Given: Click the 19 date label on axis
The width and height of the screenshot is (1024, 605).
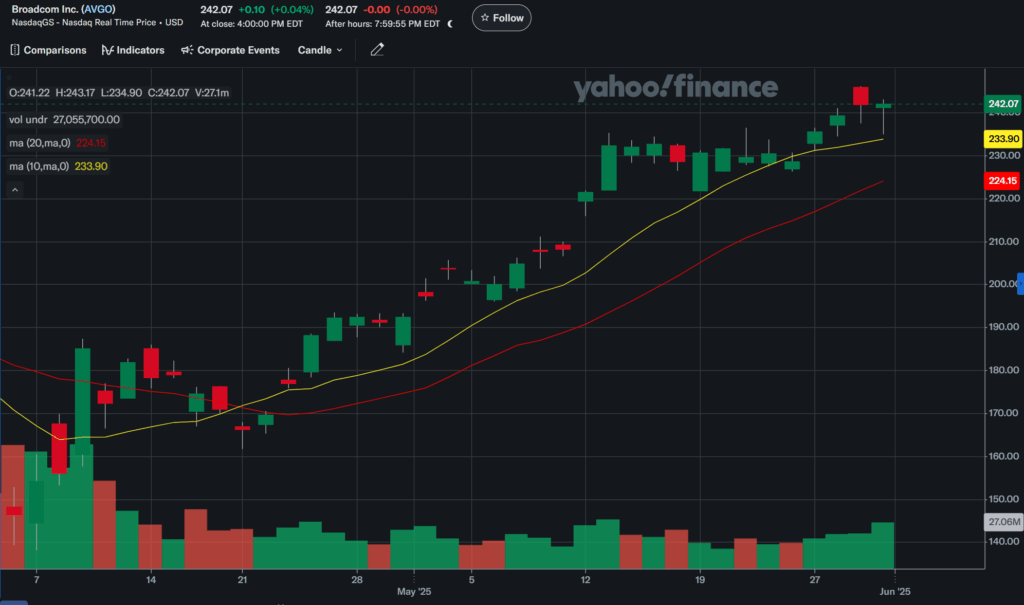Looking at the screenshot, I should [699, 580].
